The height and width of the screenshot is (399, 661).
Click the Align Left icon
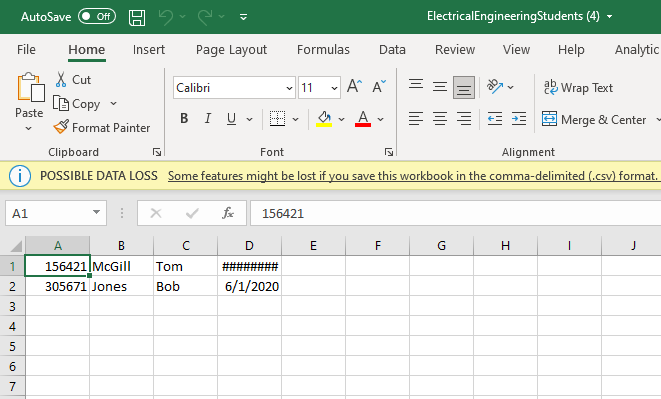pos(416,119)
